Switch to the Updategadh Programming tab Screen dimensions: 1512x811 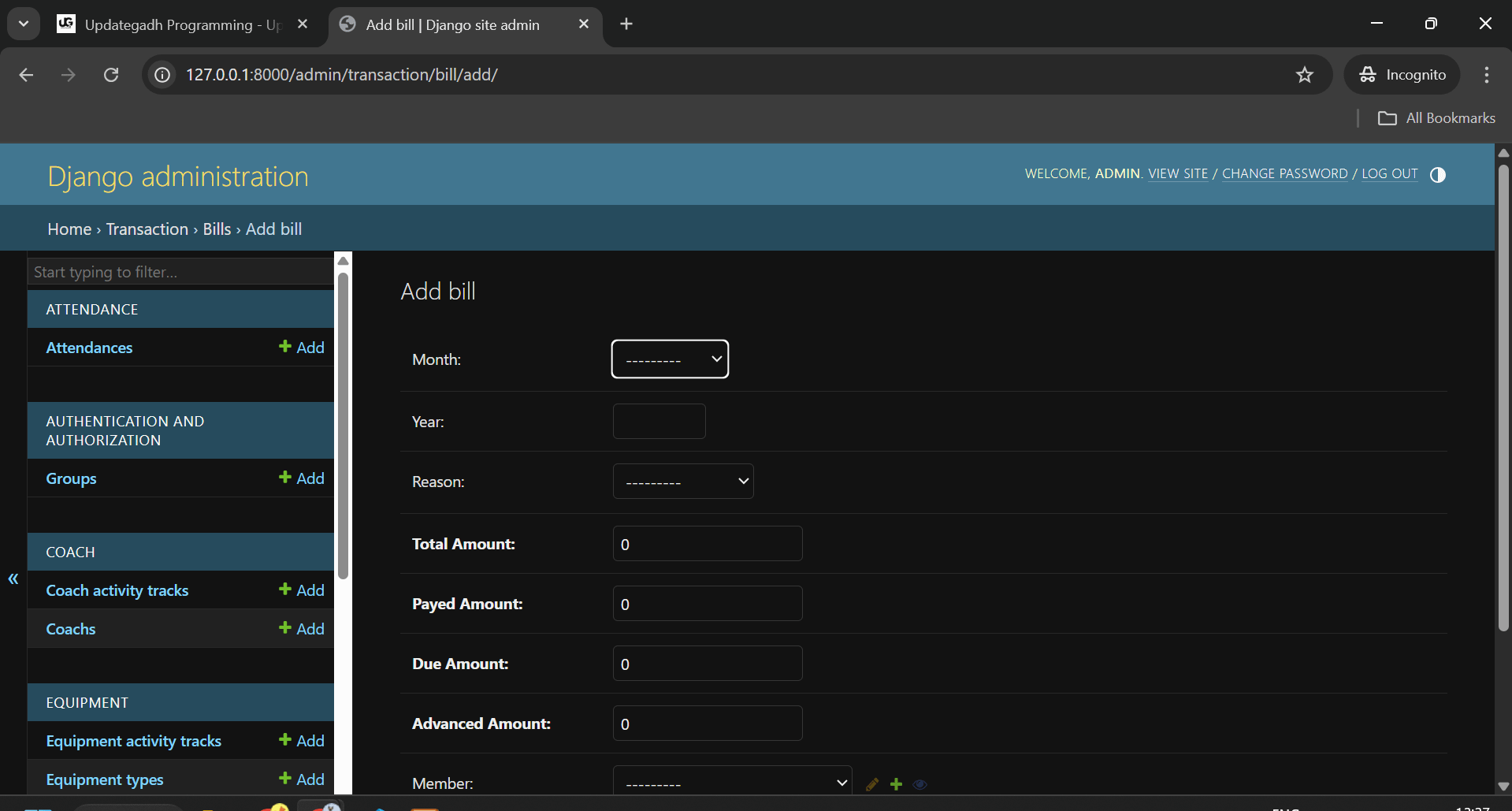pyautogui.click(x=173, y=24)
